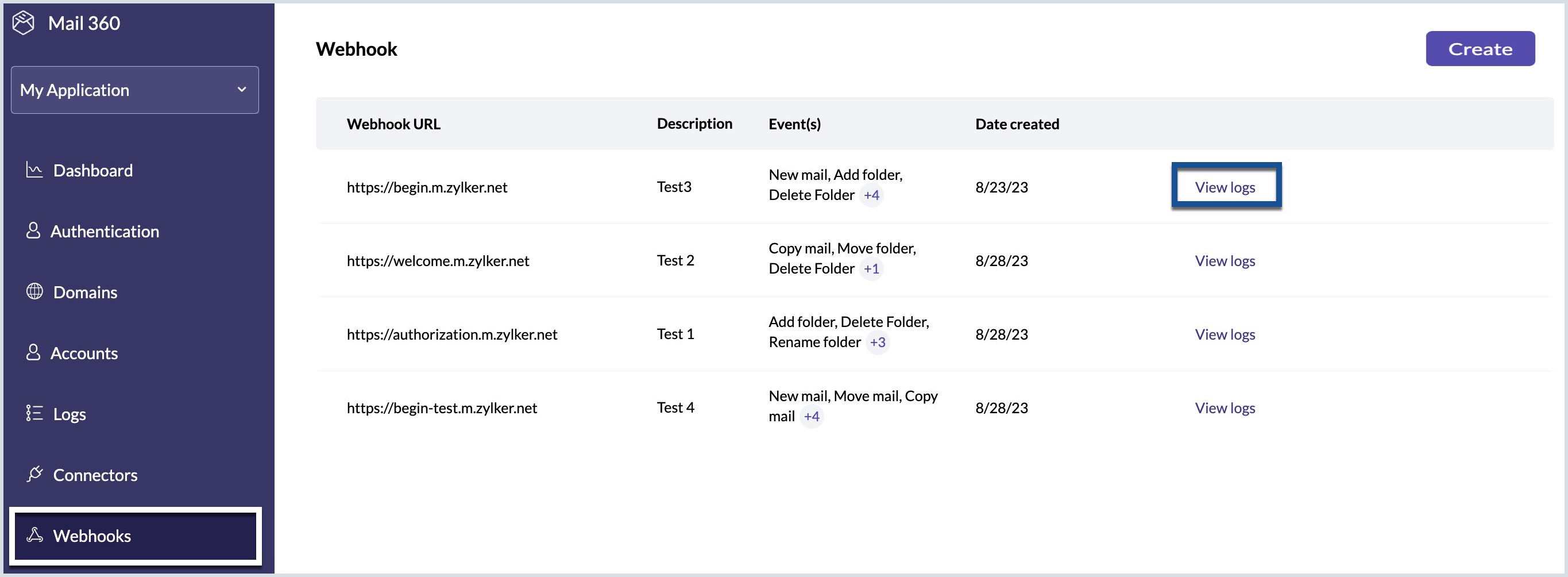The width and height of the screenshot is (1568, 577).
Task: Click the 8/28/23 date for Test 1
Action: (1001, 334)
